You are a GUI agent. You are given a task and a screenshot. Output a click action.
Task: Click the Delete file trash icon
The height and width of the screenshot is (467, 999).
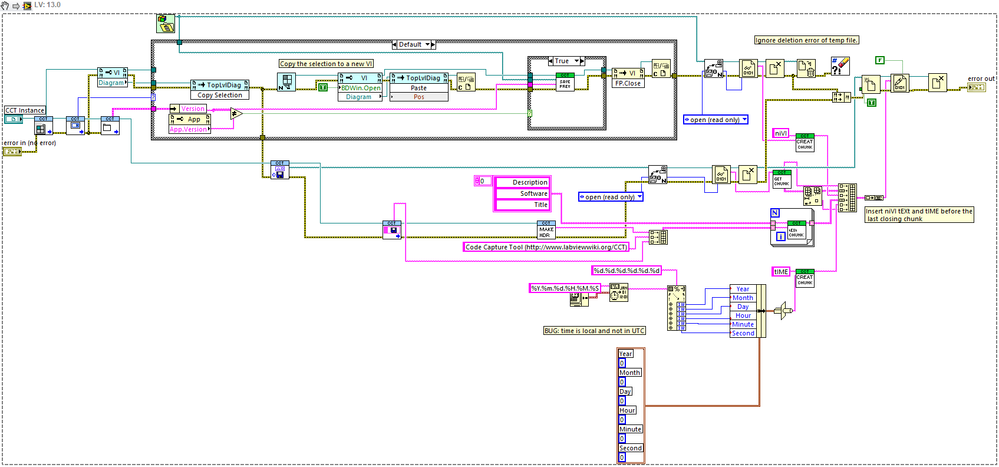[806, 69]
